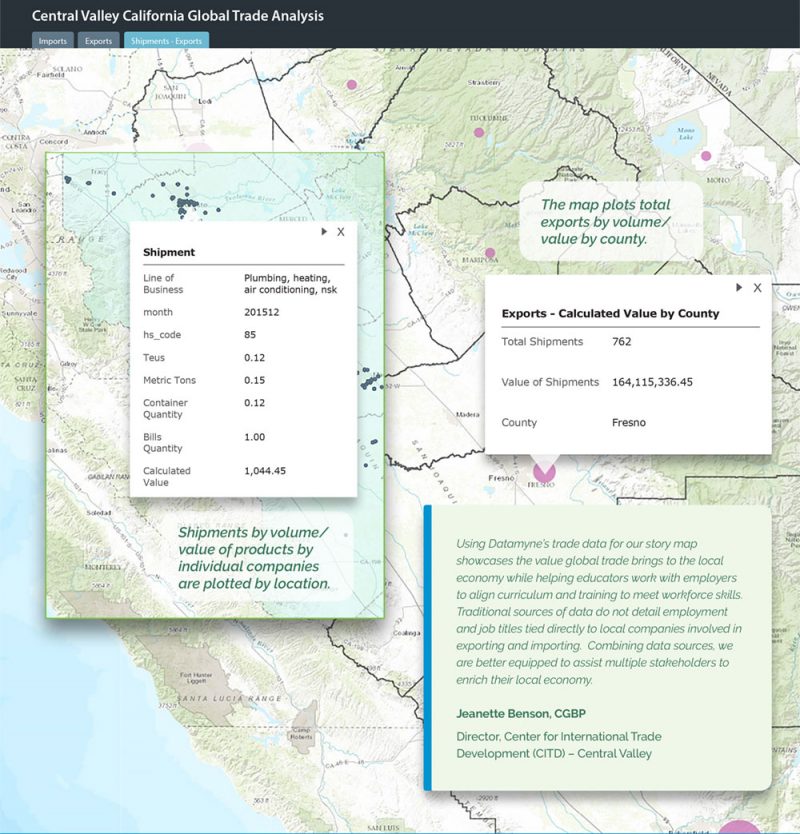This screenshot has height=834, width=800.
Task: Switch to the Imports tab
Action: coord(53,41)
